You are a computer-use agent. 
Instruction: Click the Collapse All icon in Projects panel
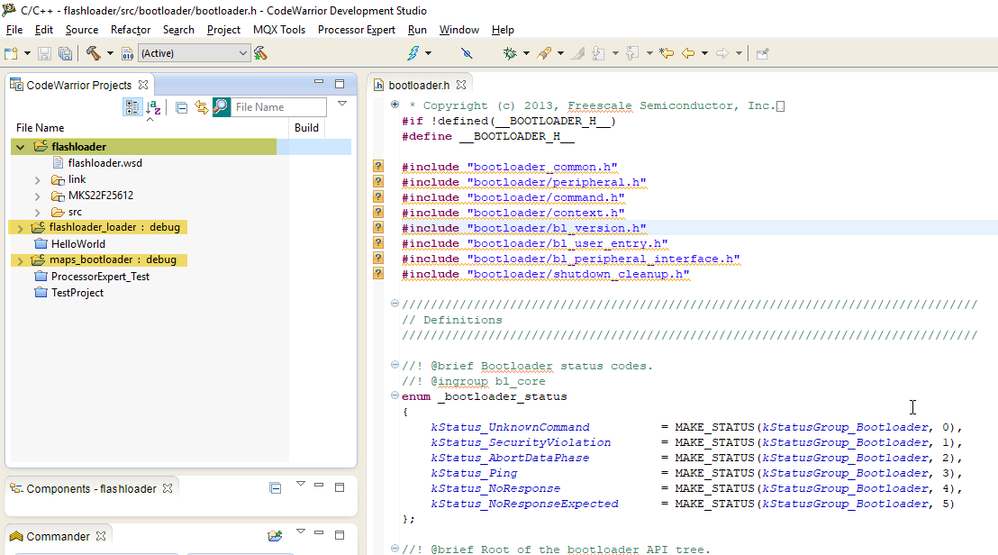pos(181,107)
